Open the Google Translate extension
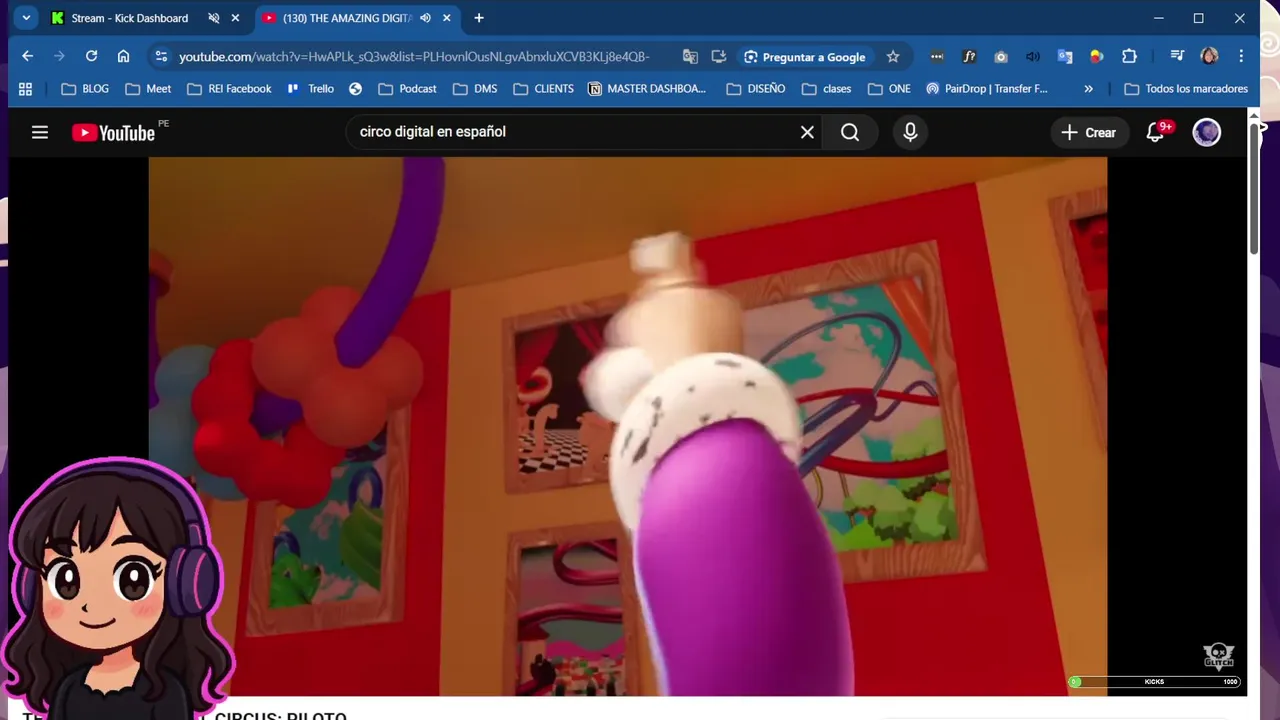The image size is (1280, 720). pyautogui.click(x=1065, y=56)
